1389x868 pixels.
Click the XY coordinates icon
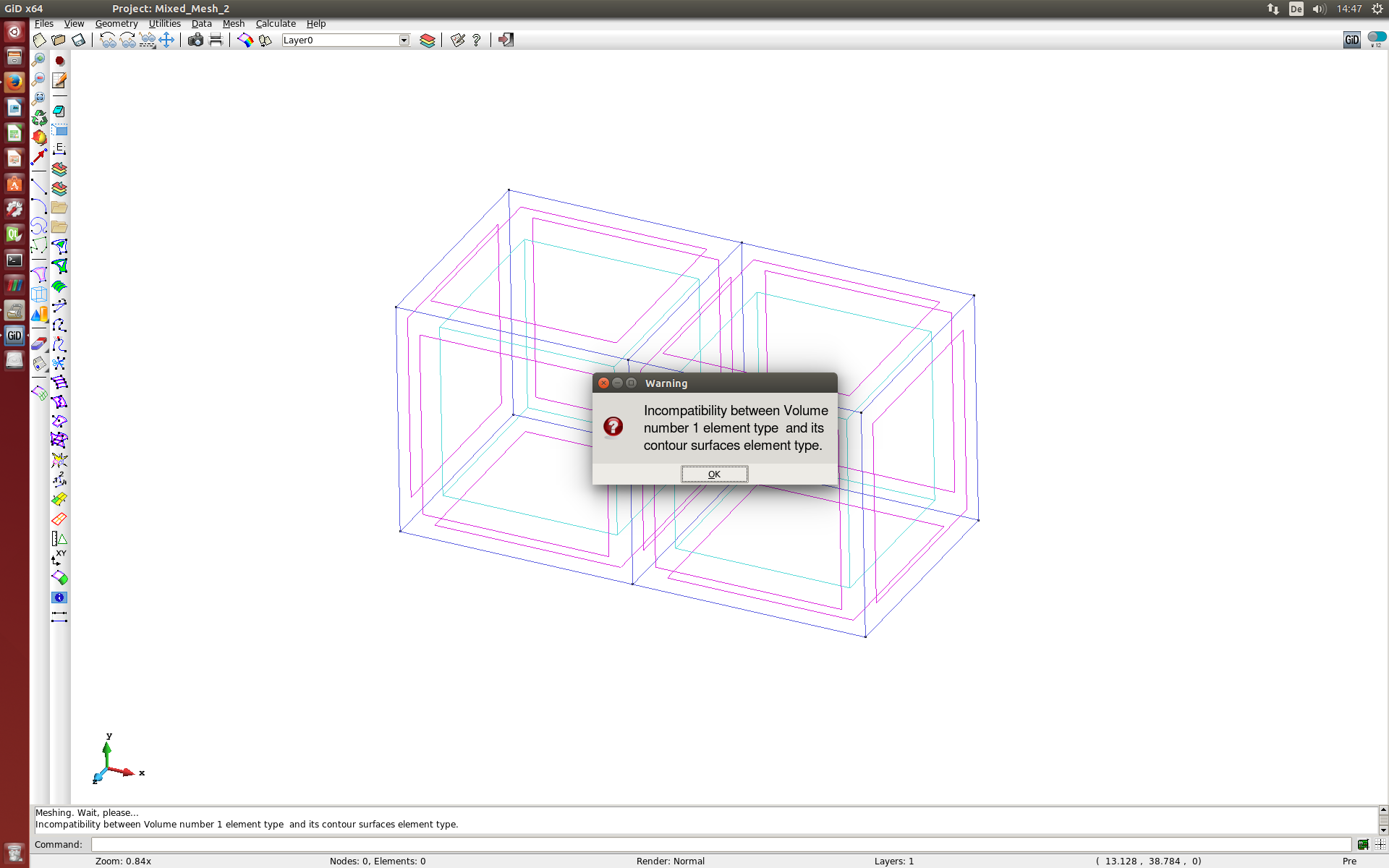click(59, 558)
